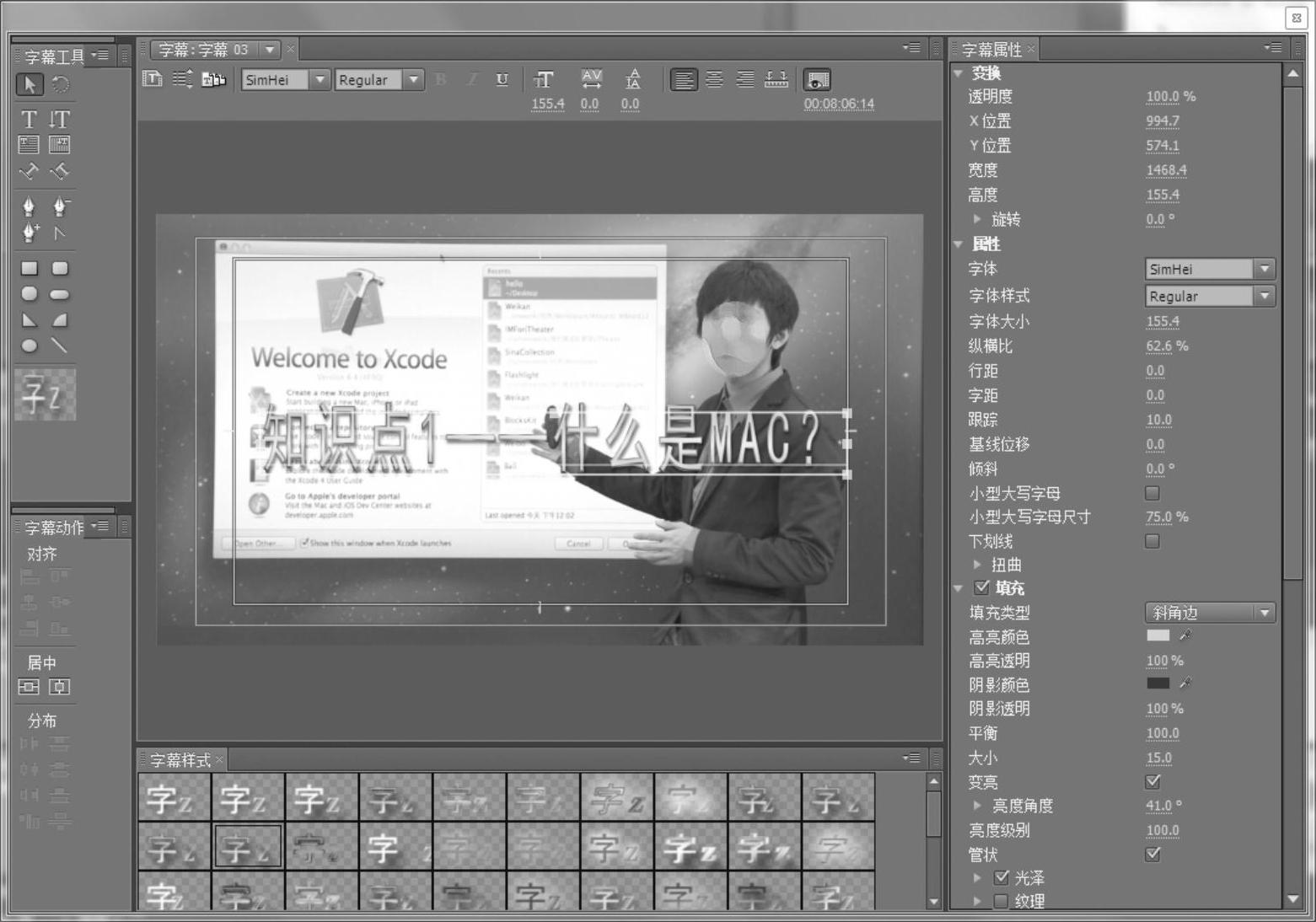The height and width of the screenshot is (922, 1316).
Task: Select the Vertical Path Type tool
Action: 60,171
